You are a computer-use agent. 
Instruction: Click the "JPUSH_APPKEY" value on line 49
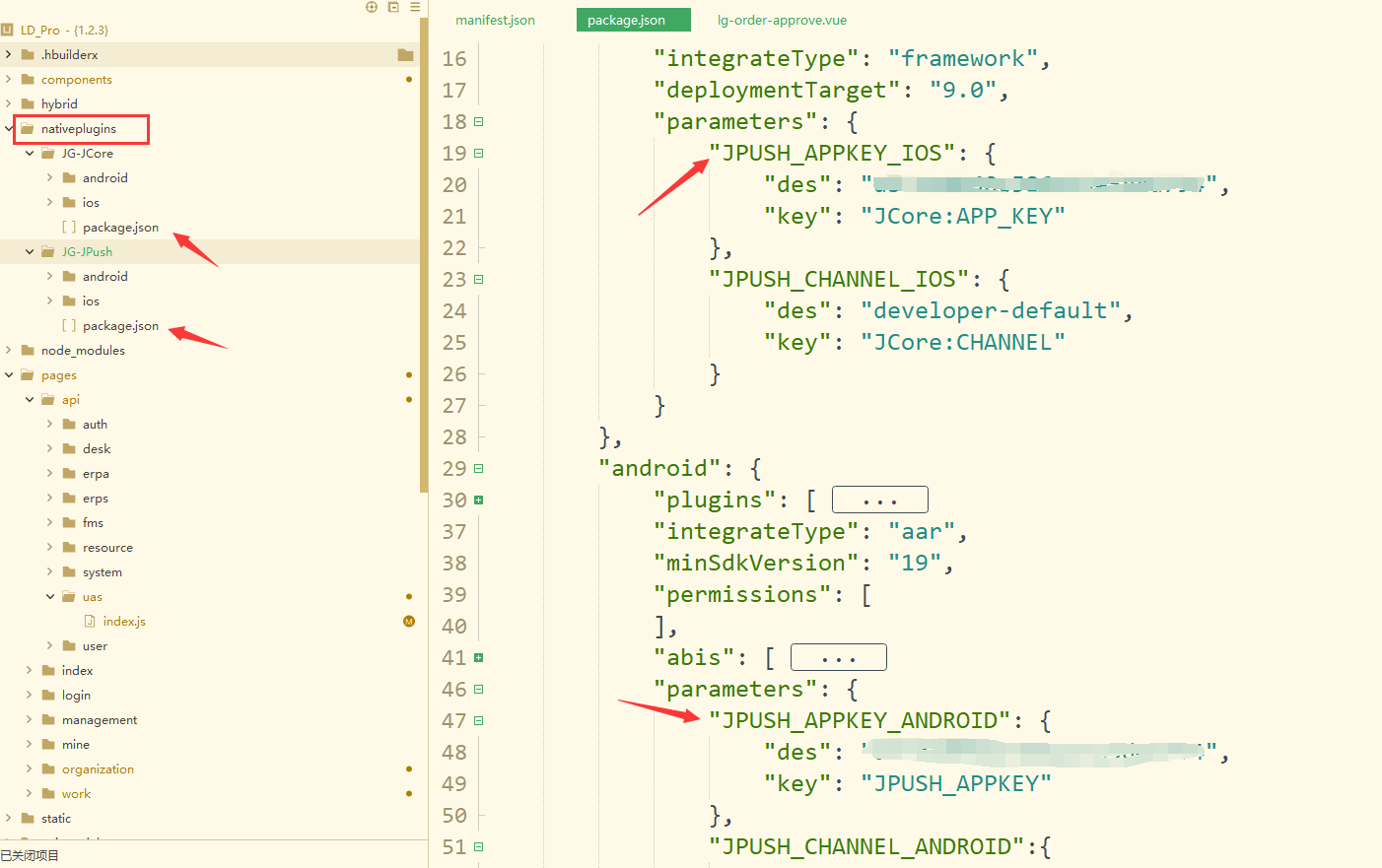click(x=956, y=783)
